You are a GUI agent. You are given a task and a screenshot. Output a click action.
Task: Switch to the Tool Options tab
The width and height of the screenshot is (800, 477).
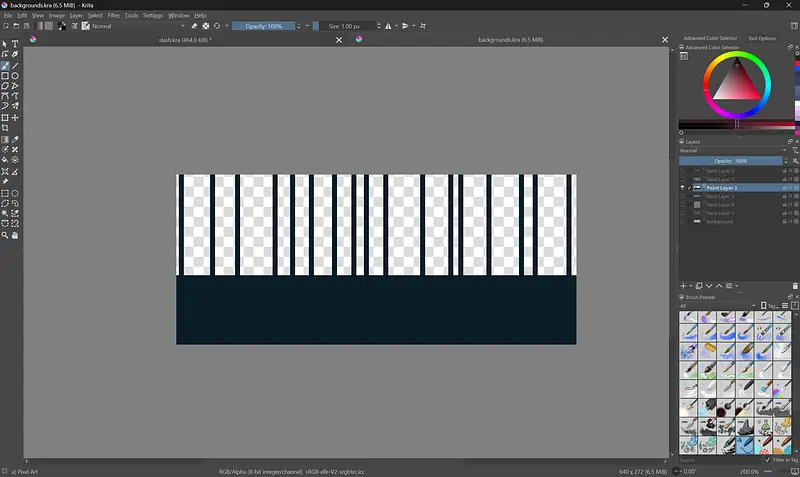[x=761, y=38]
